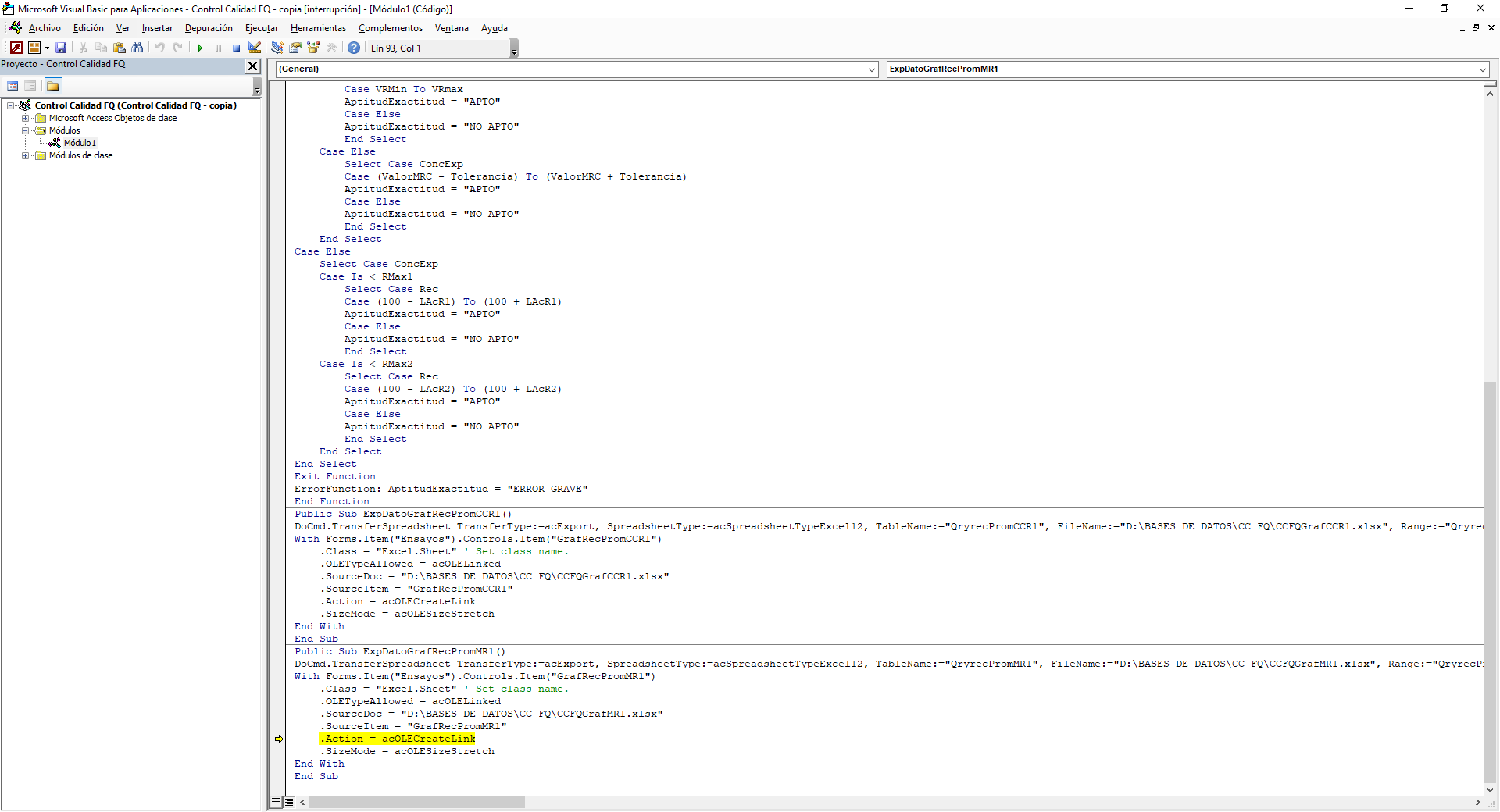1500x812 pixels.
Task: Click the View Microsoft Access icon
Action: click(x=16, y=48)
